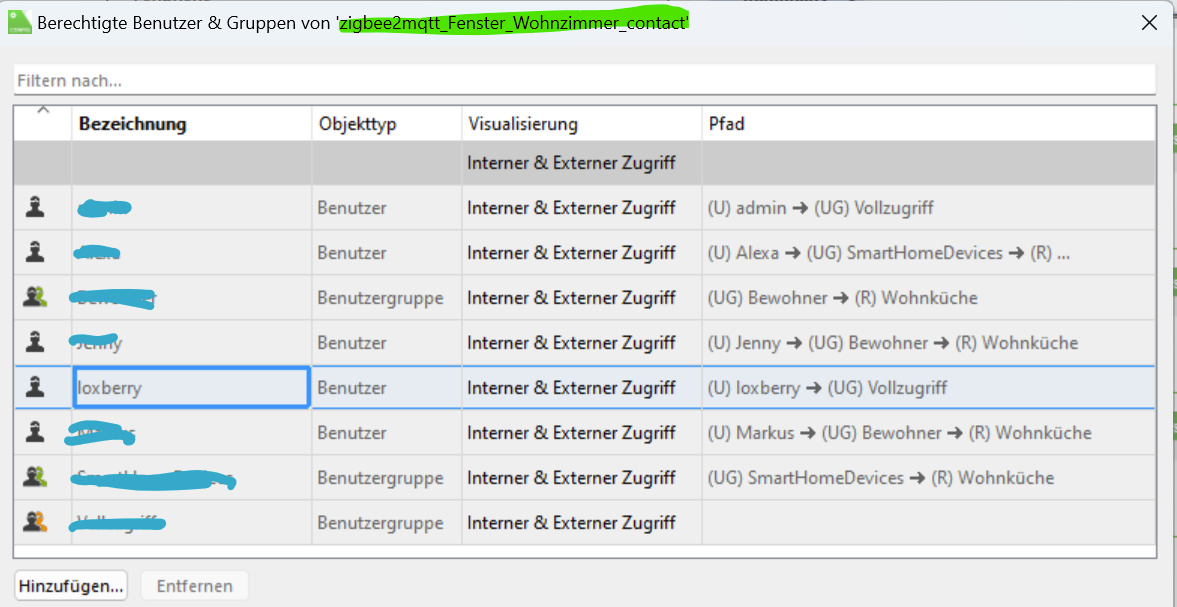Toggle sort order with header arrow
This screenshot has height=607, width=1177.
point(43,111)
